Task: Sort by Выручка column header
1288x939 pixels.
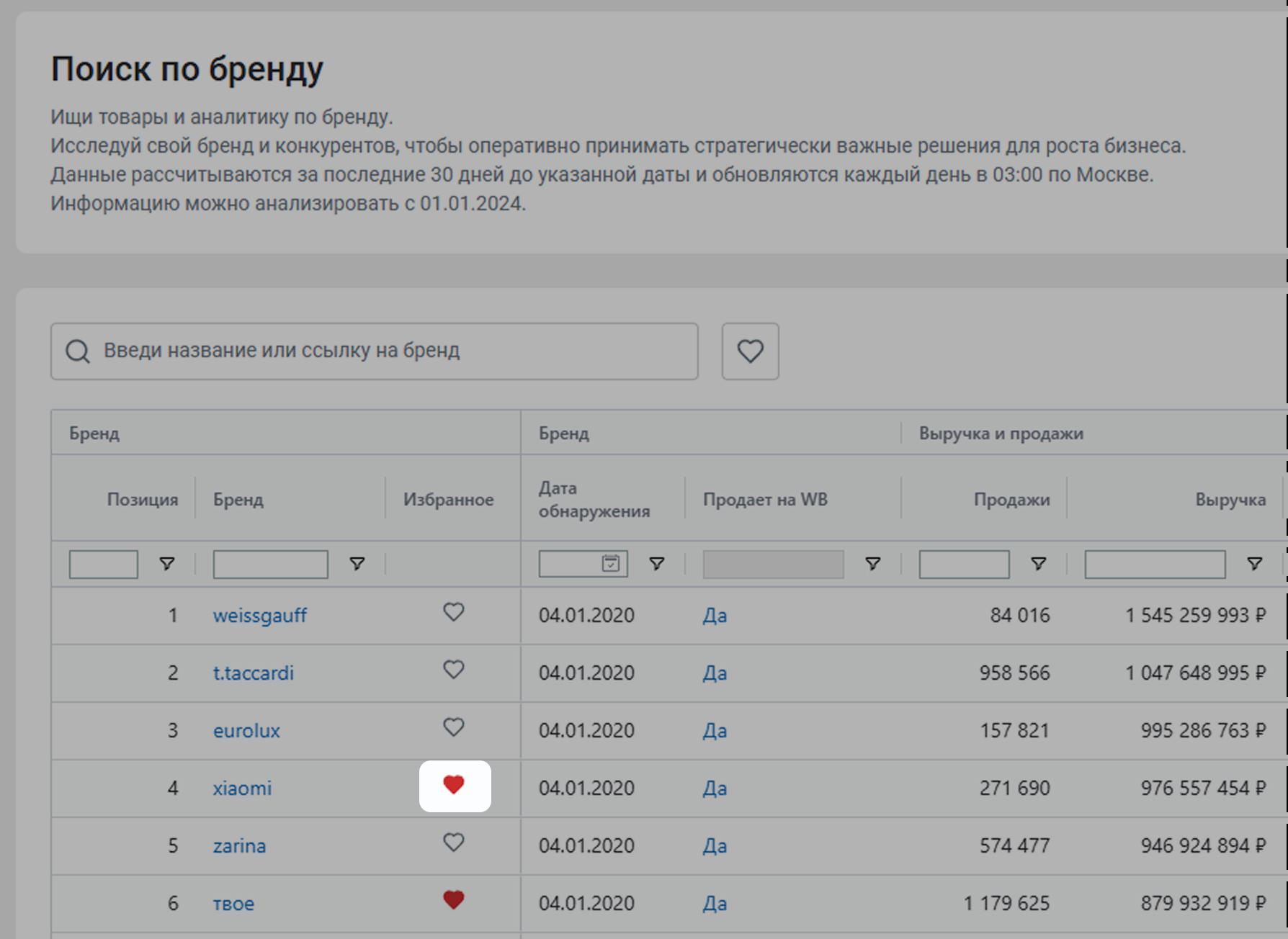Action: coord(1230,499)
